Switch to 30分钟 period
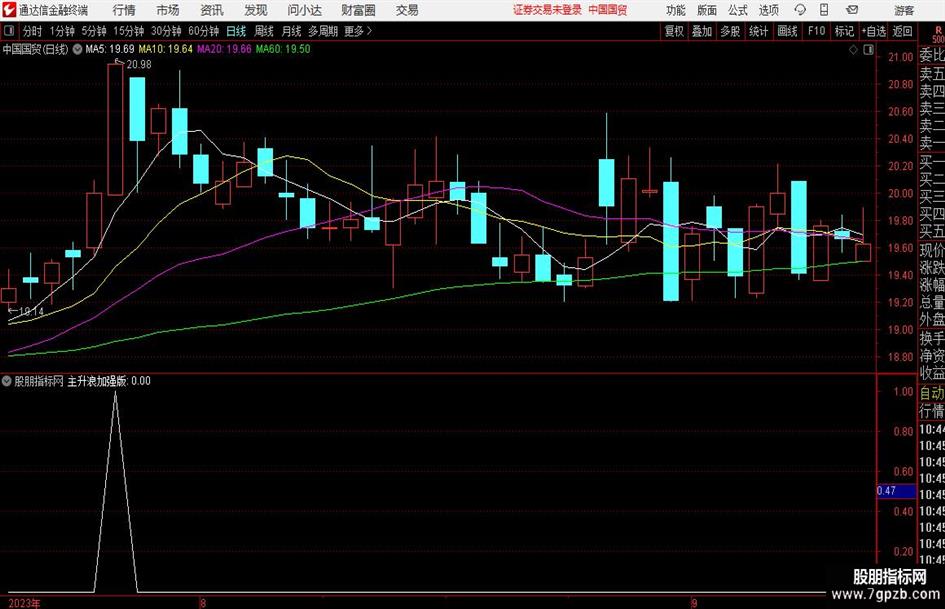 (x=166, y=31)
